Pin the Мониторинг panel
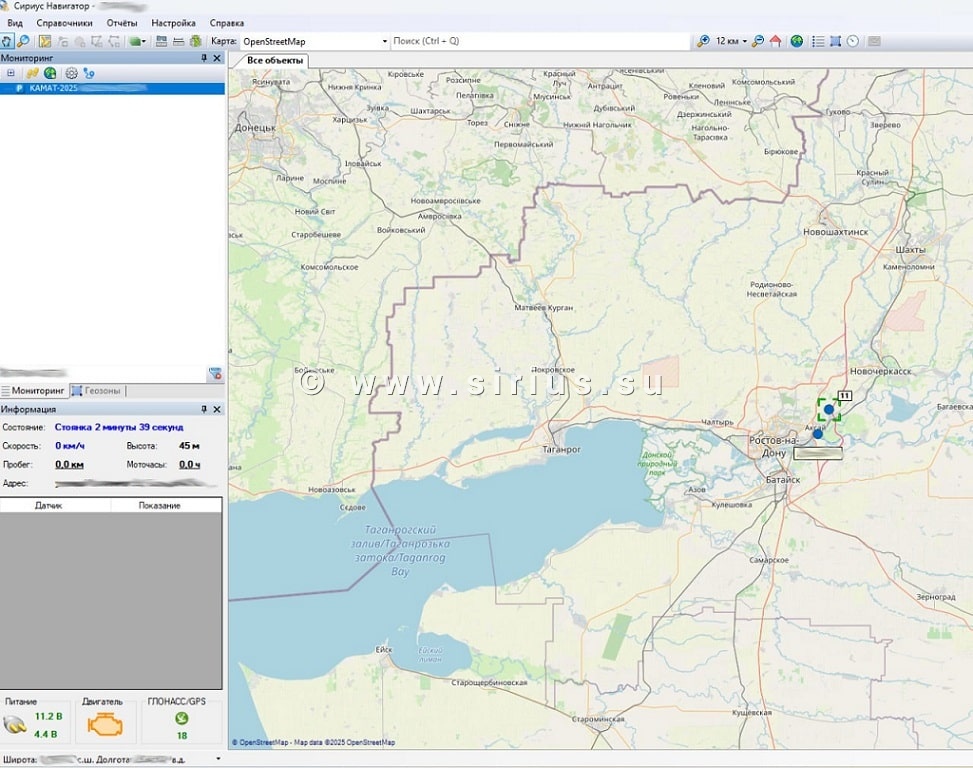This screenshot has width=973, height=768. [x=204, y=58]
